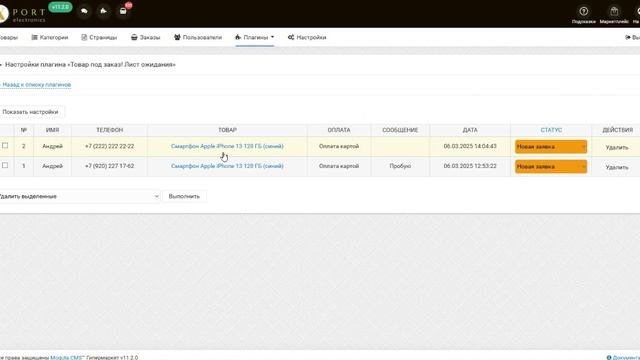Open the iPhone 13 product link in row 1
The height and width of the screenshot is (360, 640).
tap(227, 166)
